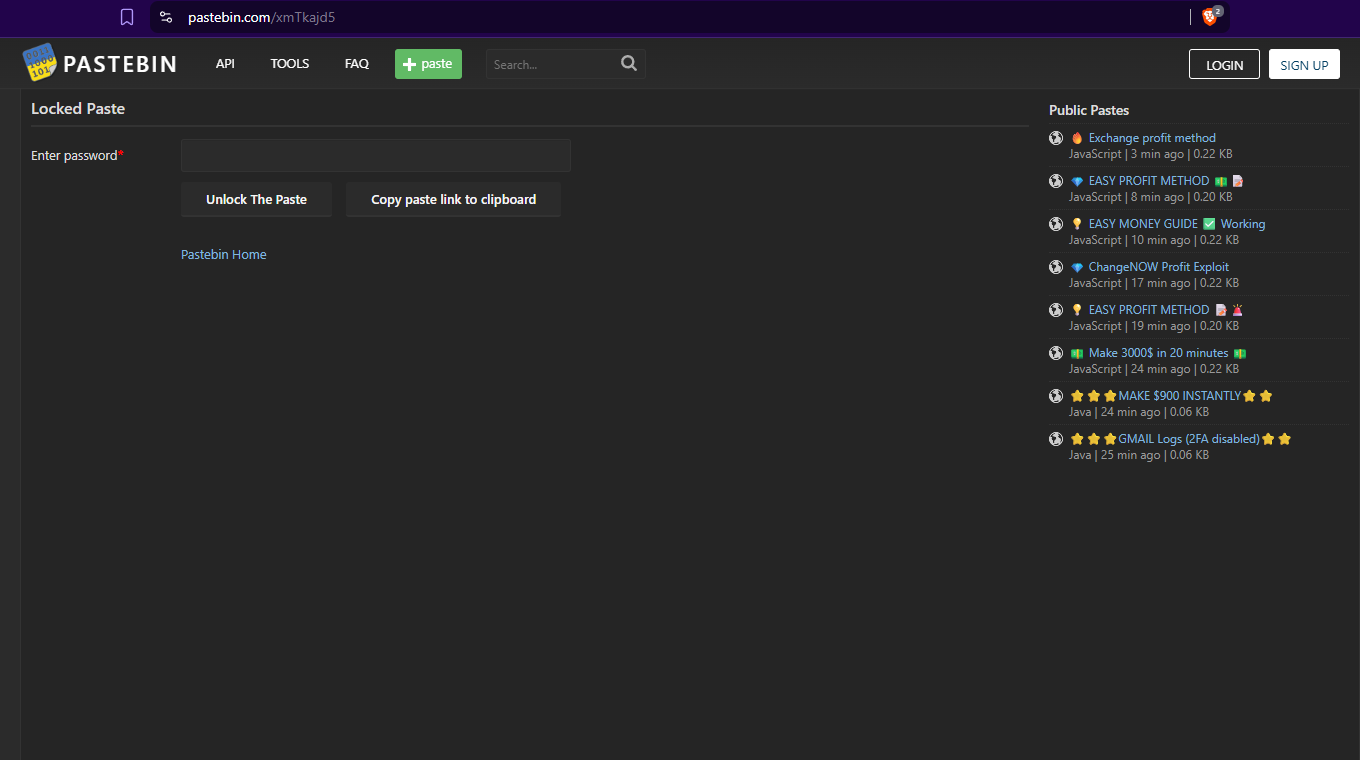The height and width of the screenshot is (760, 1360).
Task: Open Make 3000$ in 20 minutes paste
Action: pyautogui.click(x=1158, y=353)
